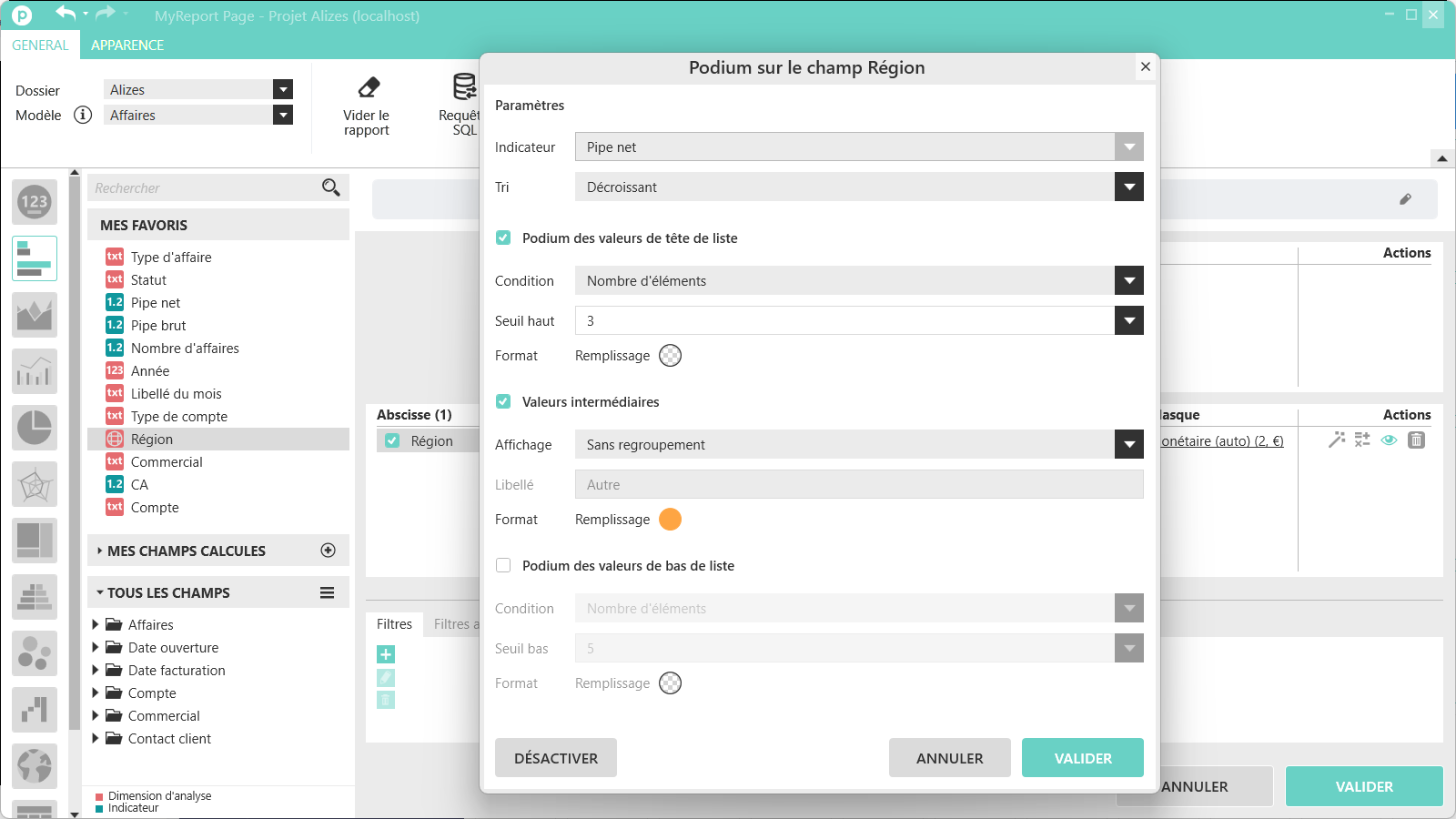Select the pie chart type icon

pyautogui.click(x=35, y=428)
